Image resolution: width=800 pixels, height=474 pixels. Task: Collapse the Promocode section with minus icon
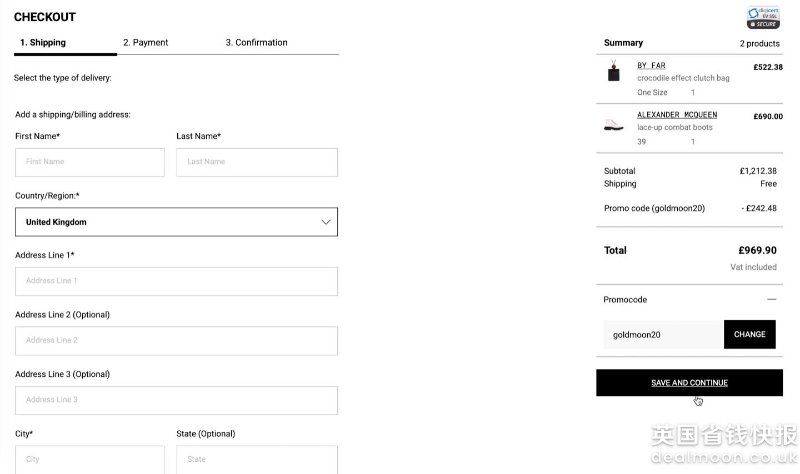tap(771, 300)
